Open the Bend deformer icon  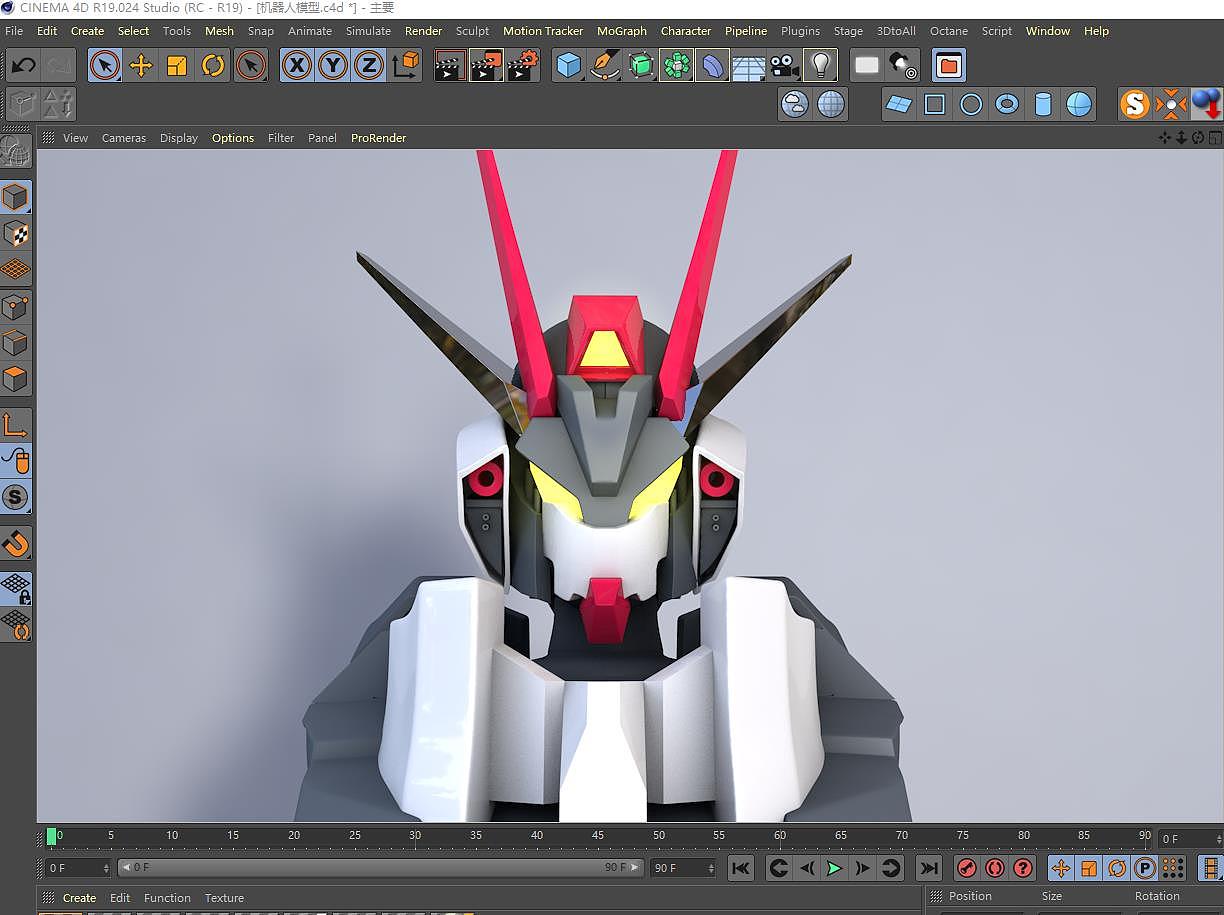click(x=713, y=67)
